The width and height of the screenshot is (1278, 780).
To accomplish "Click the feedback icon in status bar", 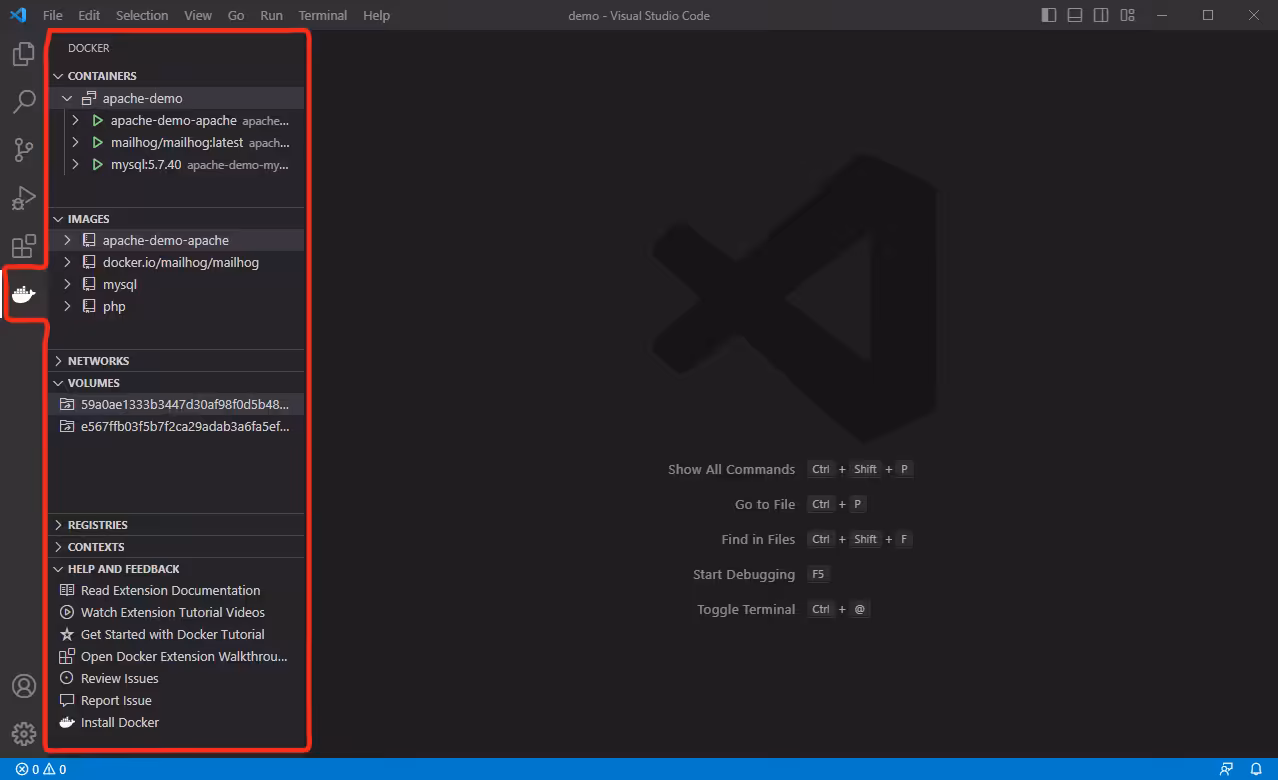I will tap(1226, 769).
